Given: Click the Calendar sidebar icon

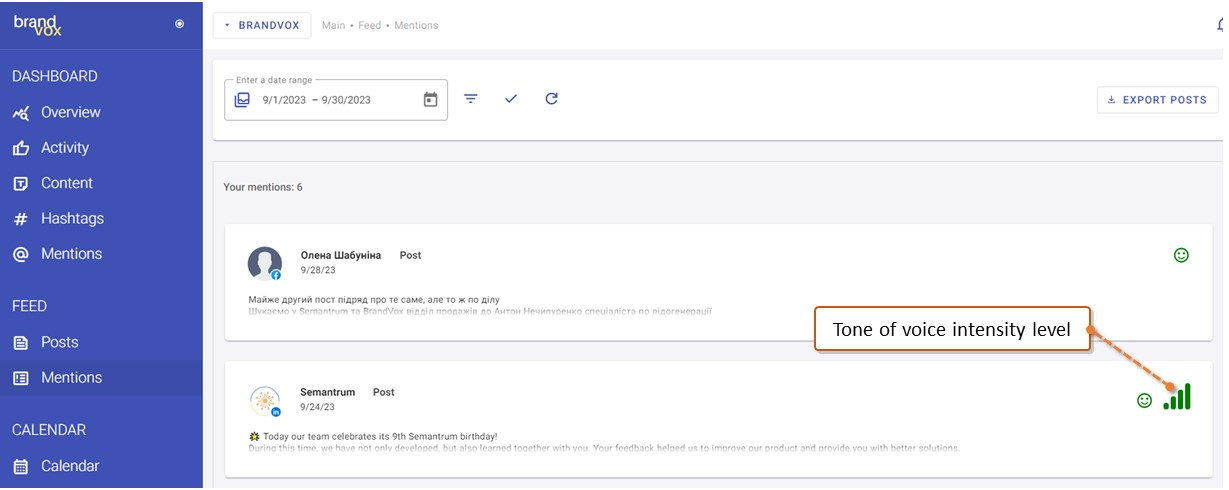Looking at the screenshot, I should pyautogui.click(x=21, y=466).
